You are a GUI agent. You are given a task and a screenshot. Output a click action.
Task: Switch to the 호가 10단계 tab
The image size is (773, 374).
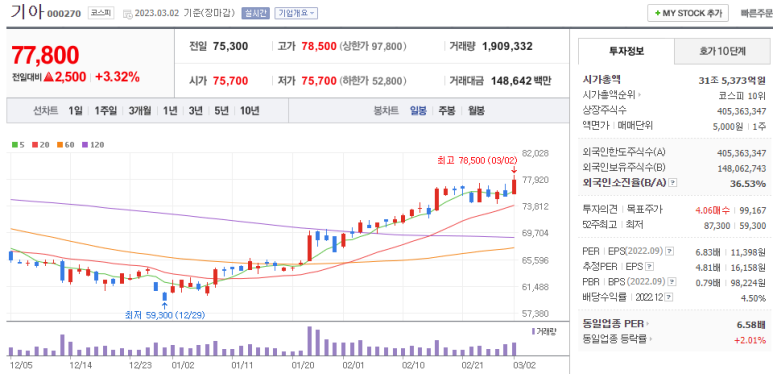[722, 51]
